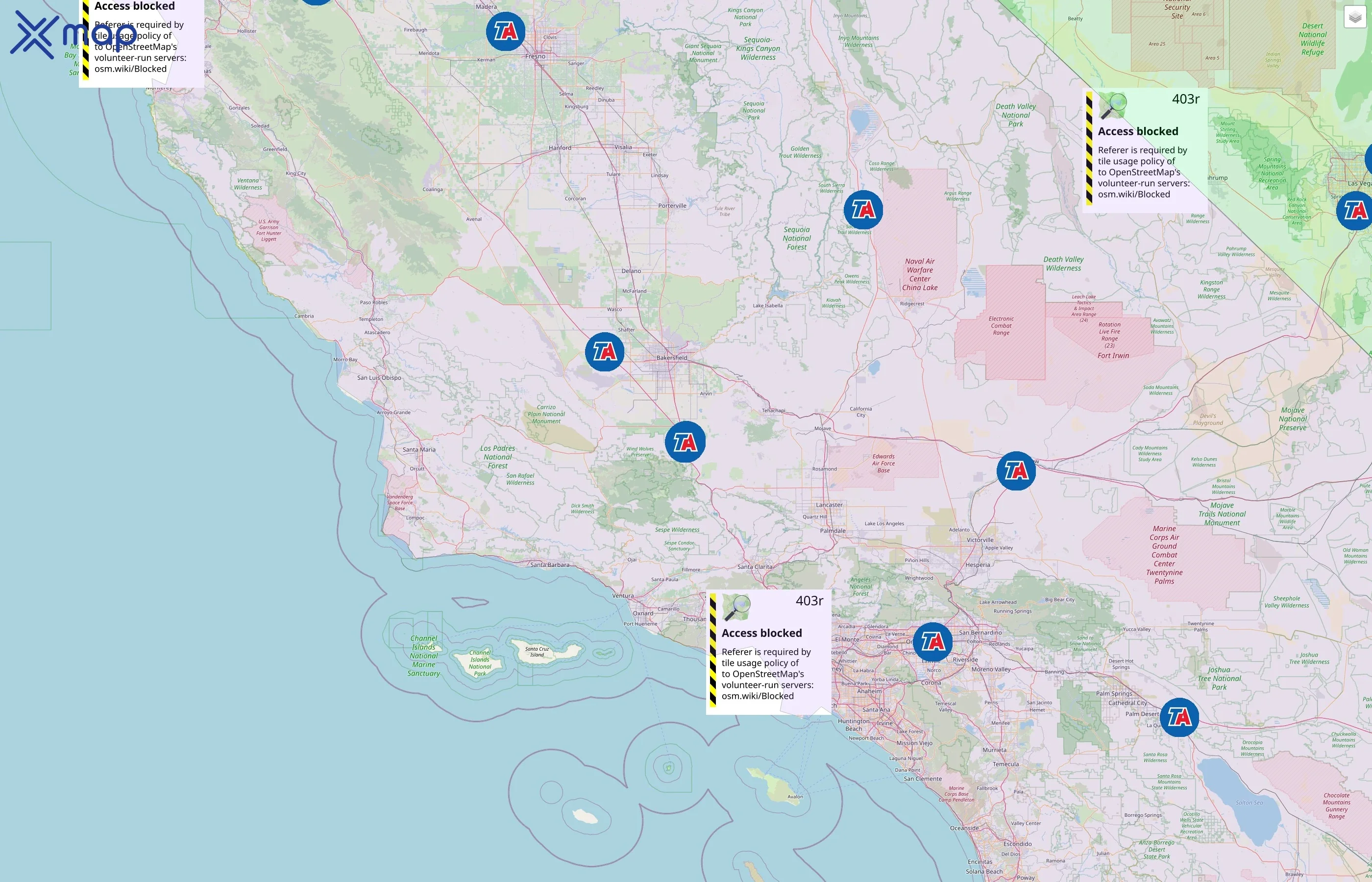
Task: Select the TA marker west of Bakersfield
Action: tap(605, 352)
